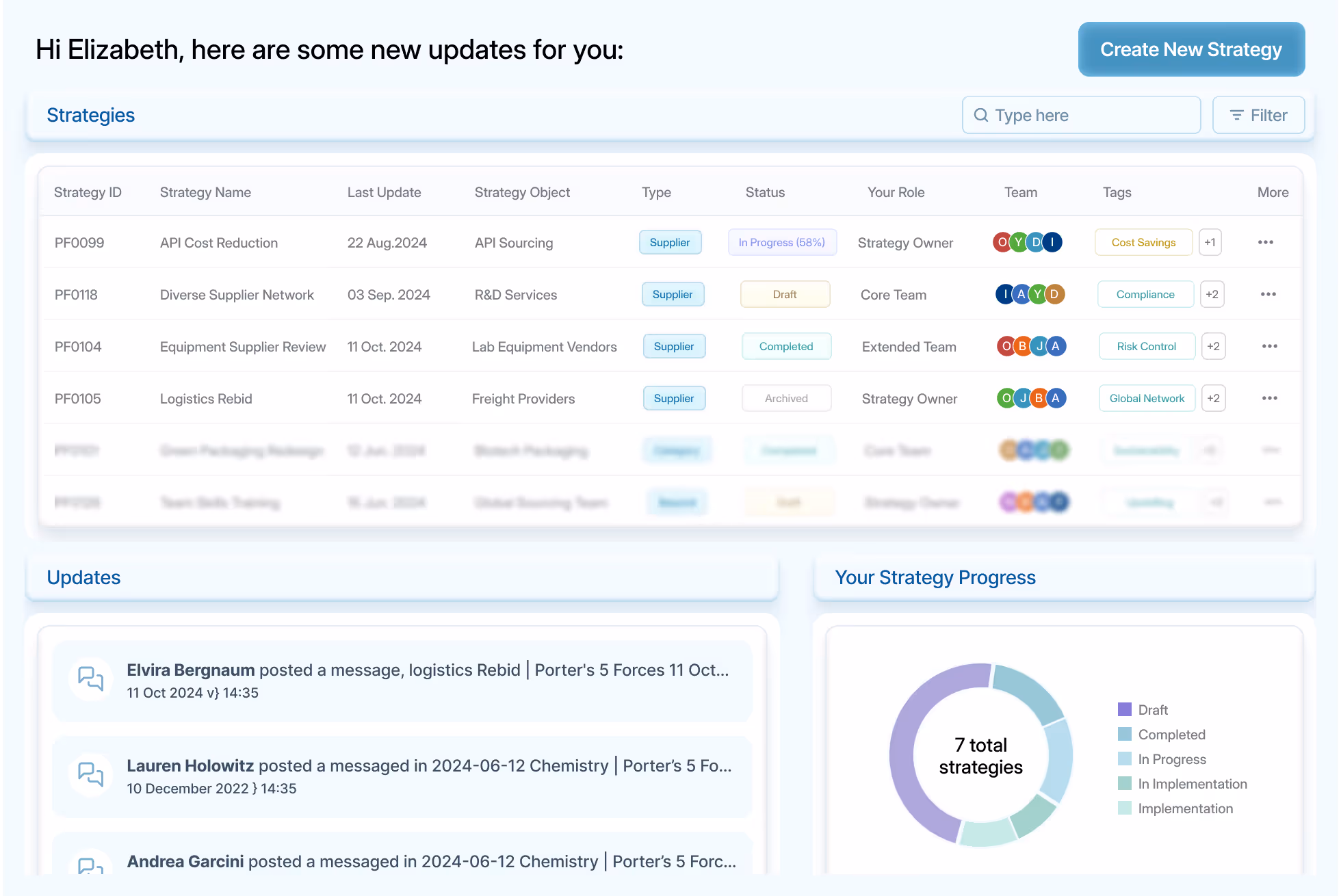The height and width of the screenshot is (896, 1341).
Task: Click chat icon next to Lauren Holowitz update
Action: 90,774
